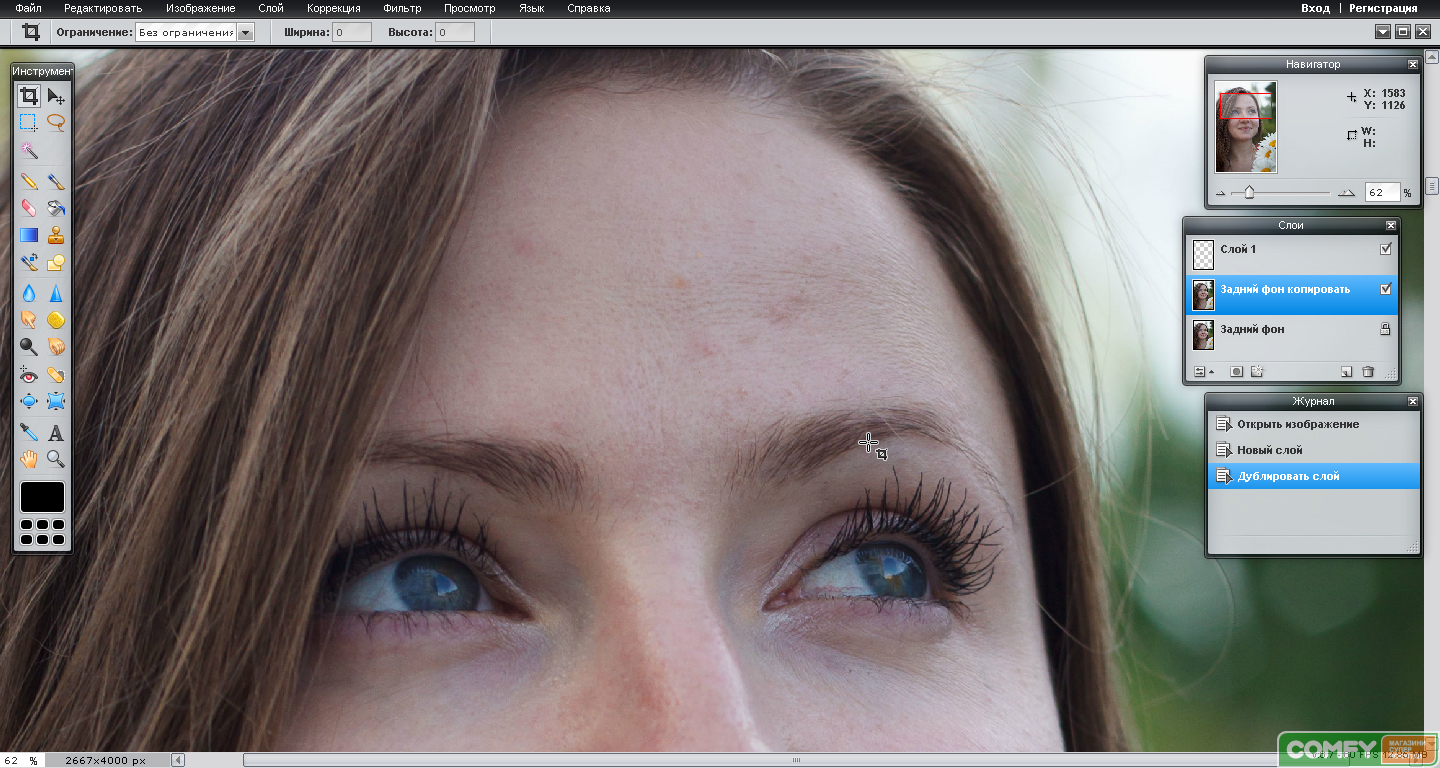Select the Move tool
The height and width of the screenshot is (768, 1440).
56,96
